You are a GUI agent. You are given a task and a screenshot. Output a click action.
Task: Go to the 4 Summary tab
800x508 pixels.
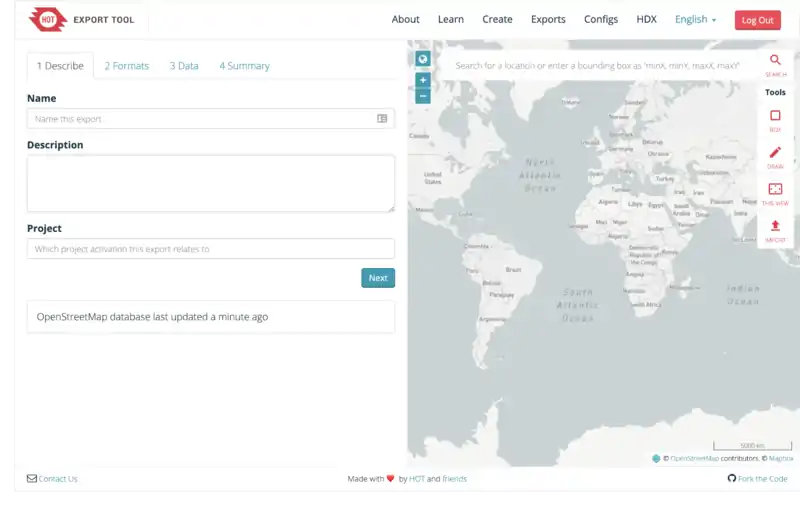pos(244,66)
